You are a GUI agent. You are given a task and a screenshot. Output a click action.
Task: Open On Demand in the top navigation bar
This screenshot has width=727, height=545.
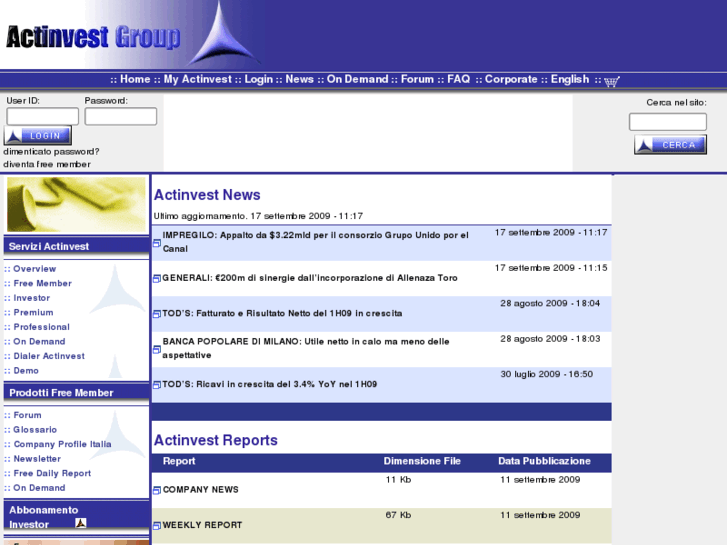[357, 79]
